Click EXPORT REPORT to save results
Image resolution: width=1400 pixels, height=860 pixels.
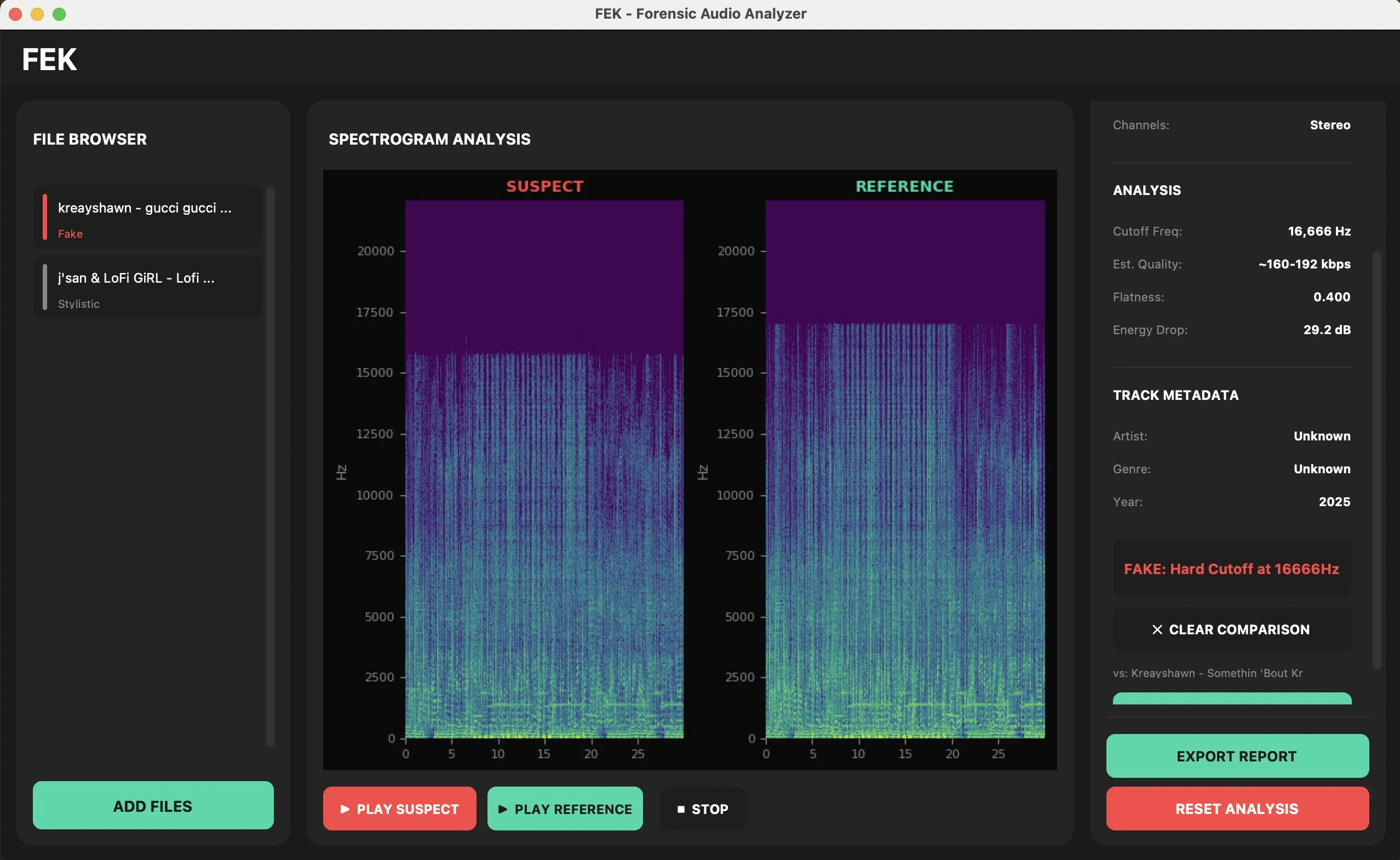[x=1237, y=756]
